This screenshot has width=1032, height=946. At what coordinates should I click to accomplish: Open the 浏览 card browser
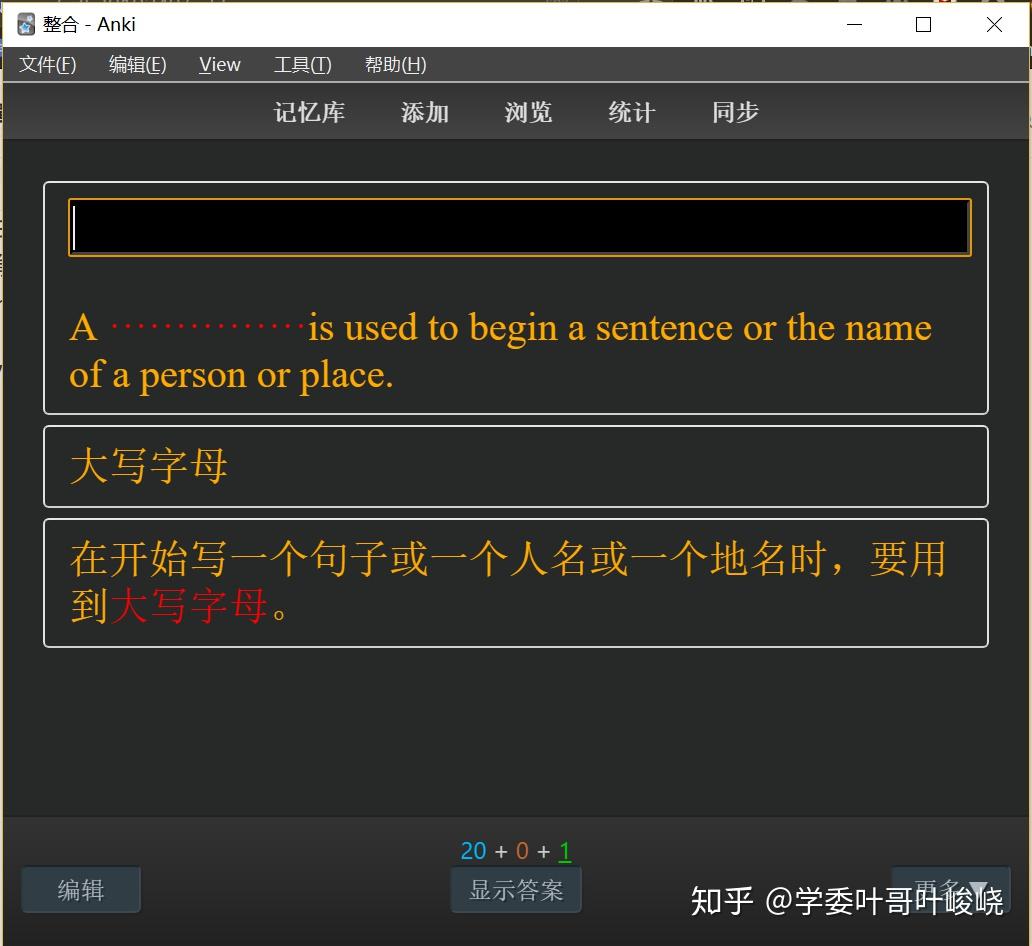(528, 112)
